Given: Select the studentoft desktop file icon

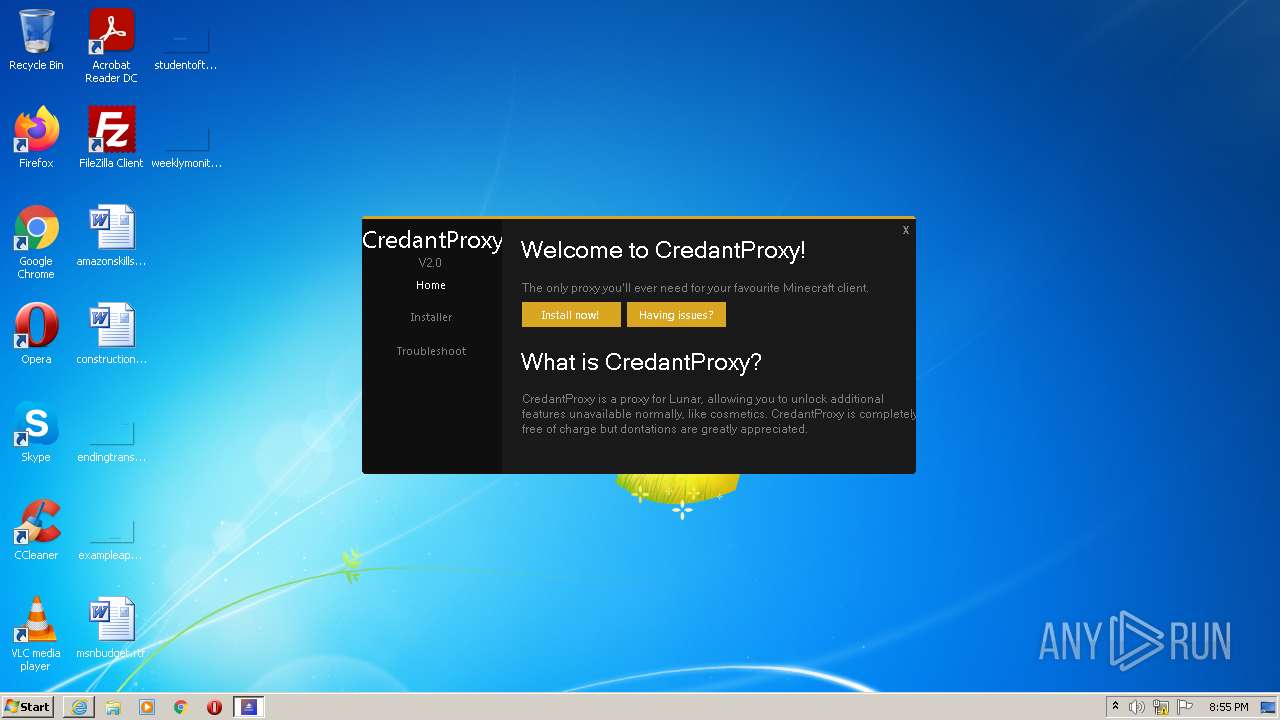Looking at the screenshot, I should coord(186,46).
